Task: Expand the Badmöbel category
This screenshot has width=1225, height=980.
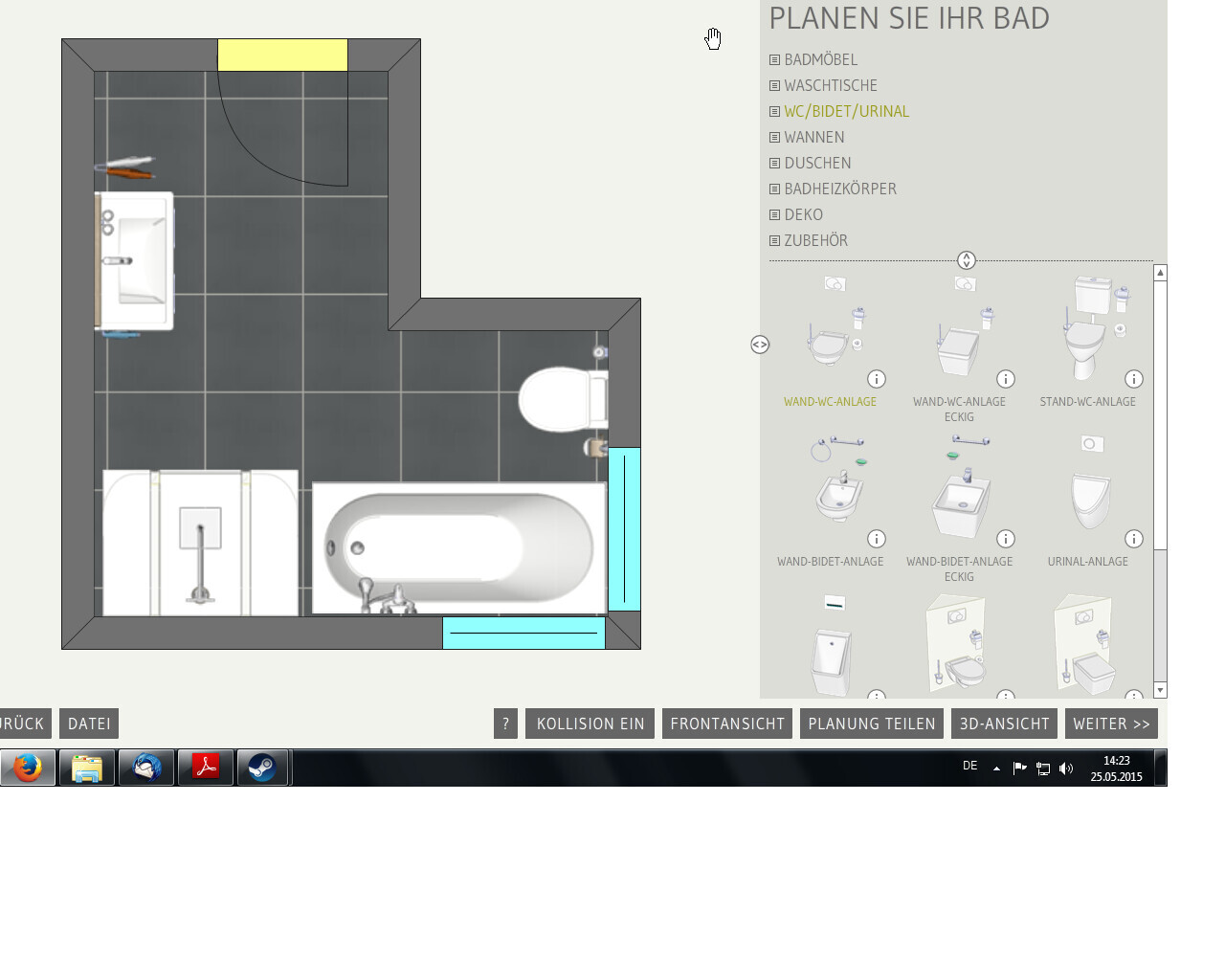Action: [x=820, y=59]
